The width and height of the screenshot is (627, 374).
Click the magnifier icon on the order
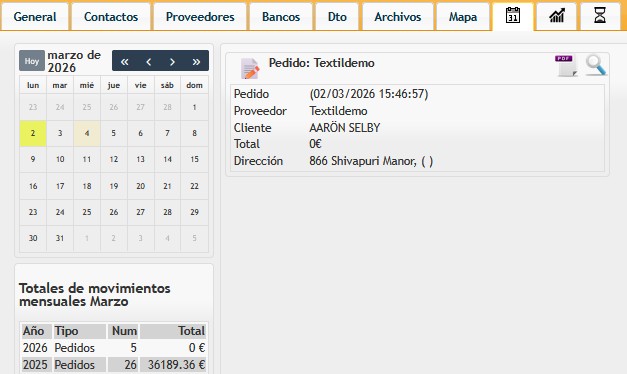(x=596, y=66)
